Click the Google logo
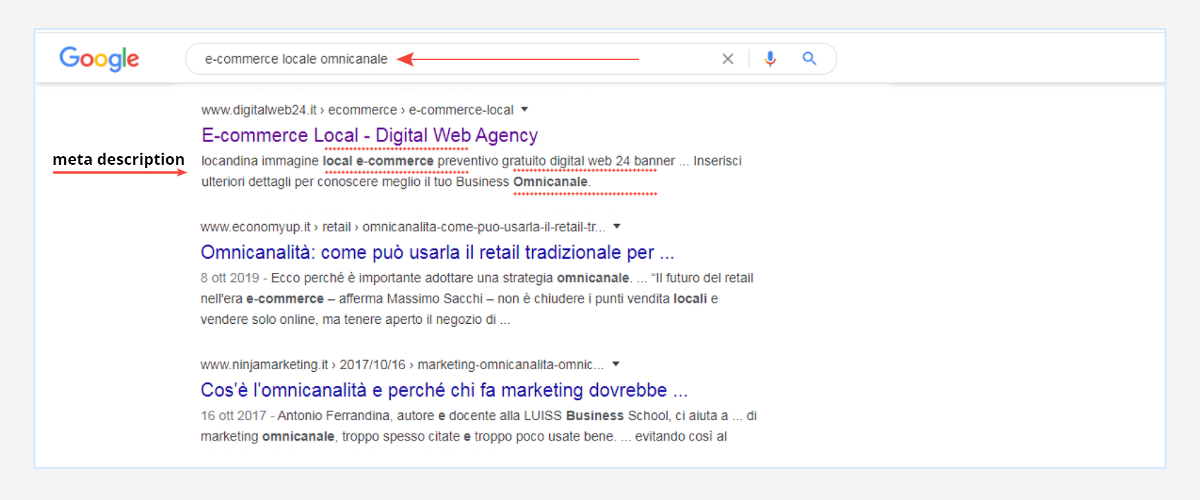1200x500 pixels. 99,59
